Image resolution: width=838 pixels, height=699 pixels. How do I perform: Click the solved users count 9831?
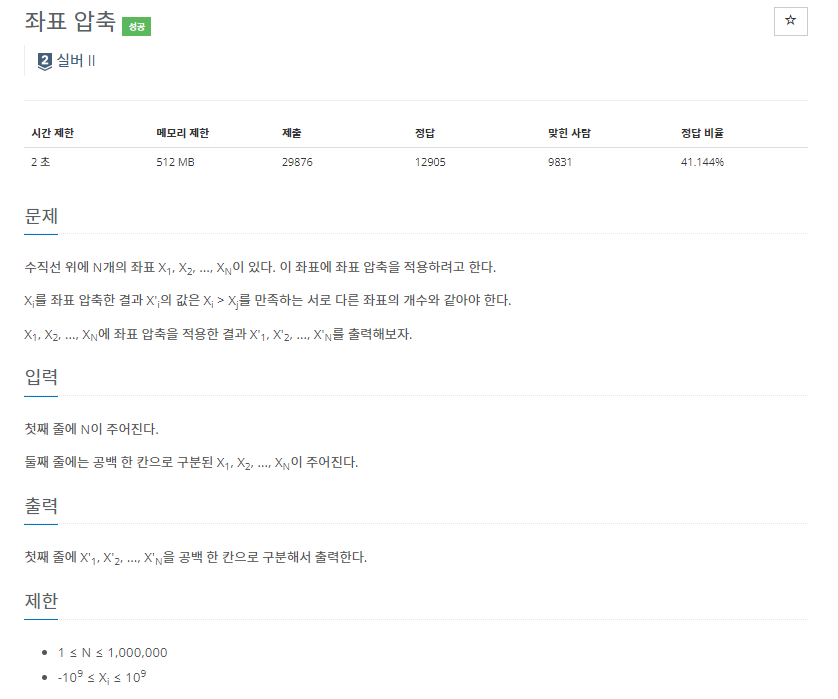click(560, 162)
